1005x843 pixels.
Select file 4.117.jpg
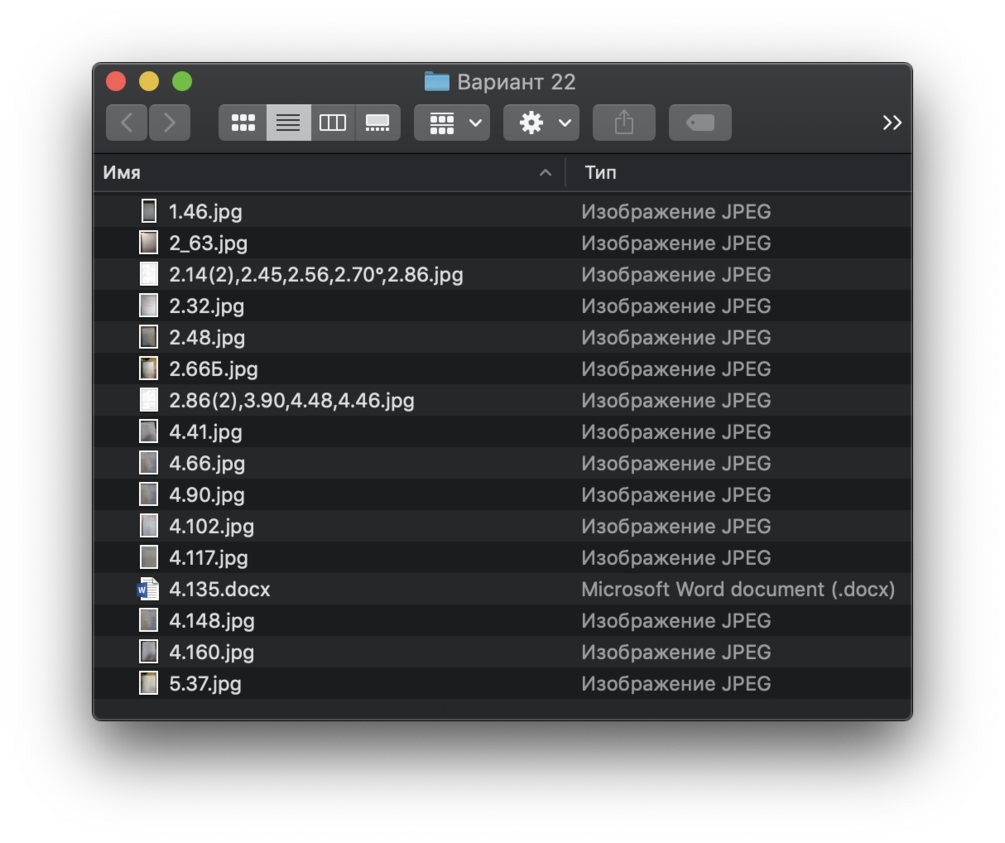[502, 557]
